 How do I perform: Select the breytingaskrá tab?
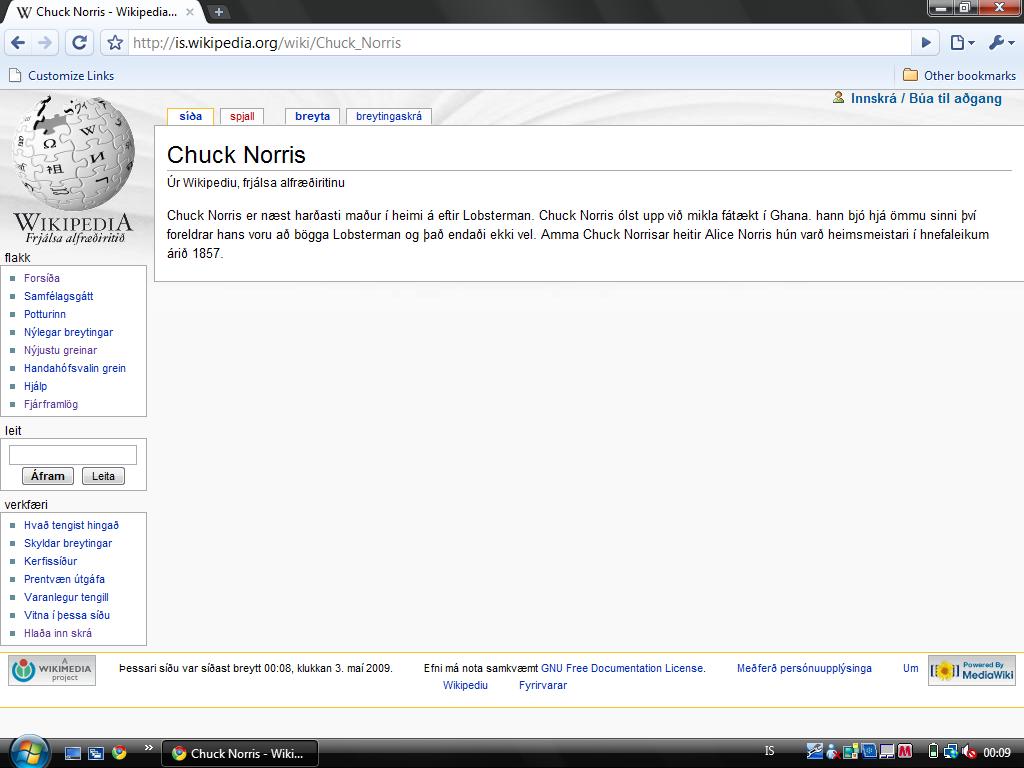pos(389,116)
